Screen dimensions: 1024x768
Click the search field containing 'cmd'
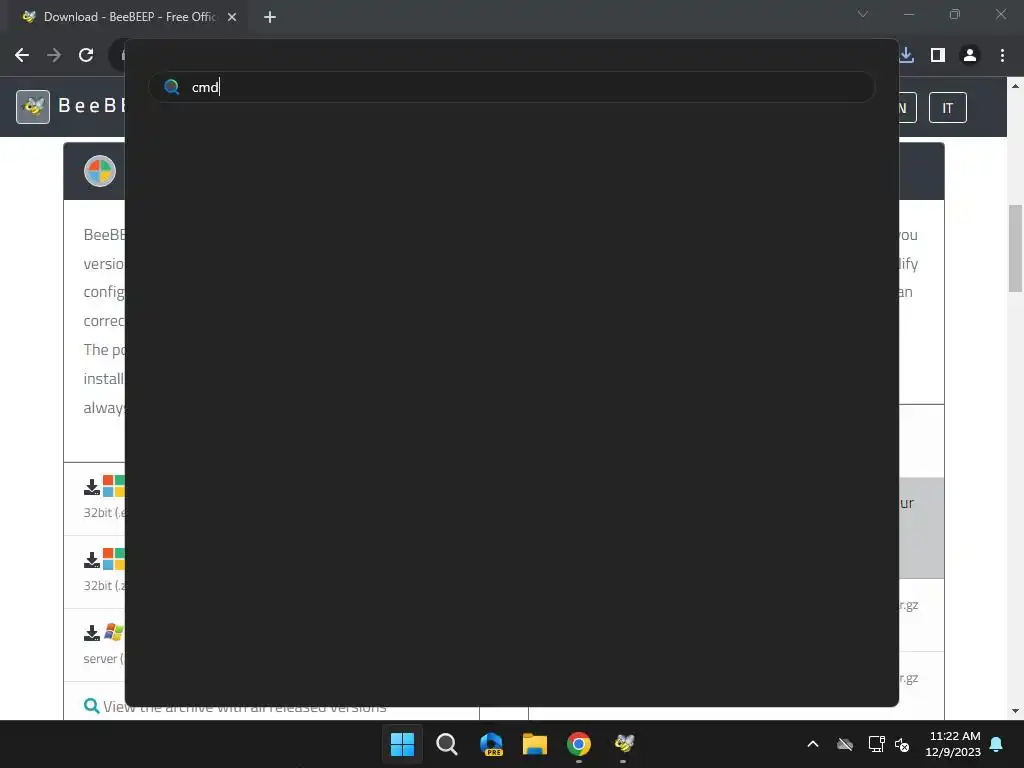pos(511,87)
